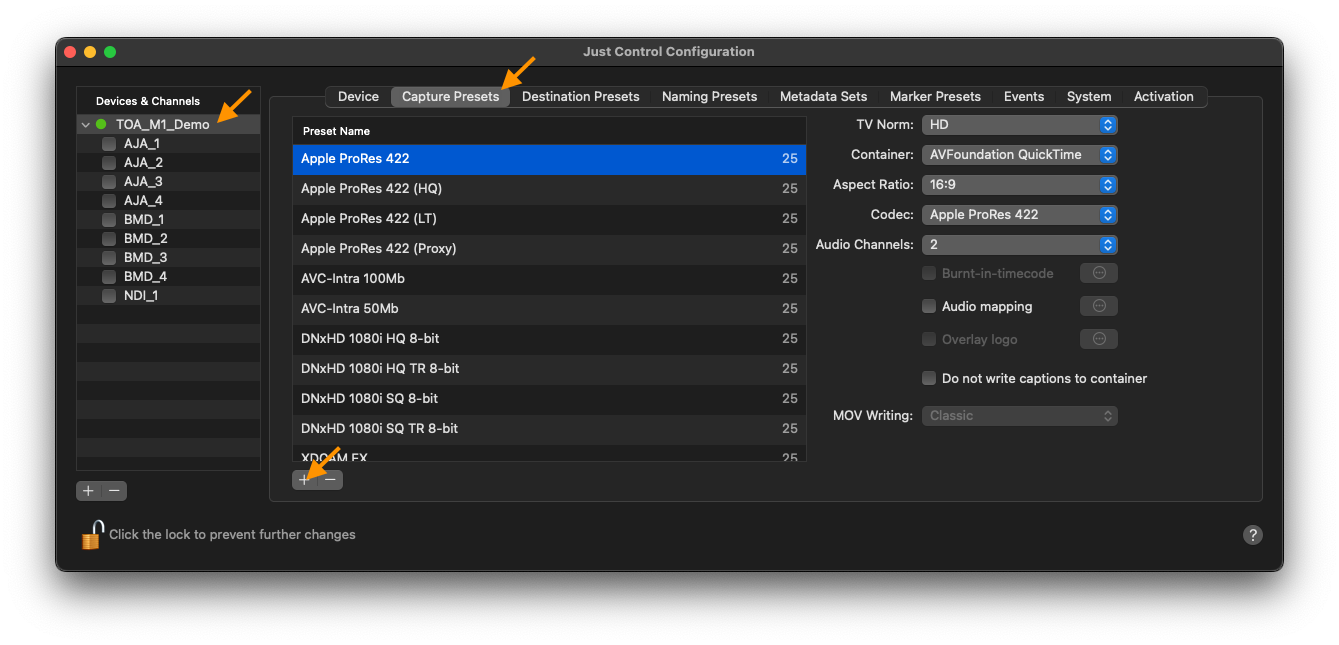Remove the selected capture preset with minus
Viewport: 1339px width, 645px height.
click(330, 480)
